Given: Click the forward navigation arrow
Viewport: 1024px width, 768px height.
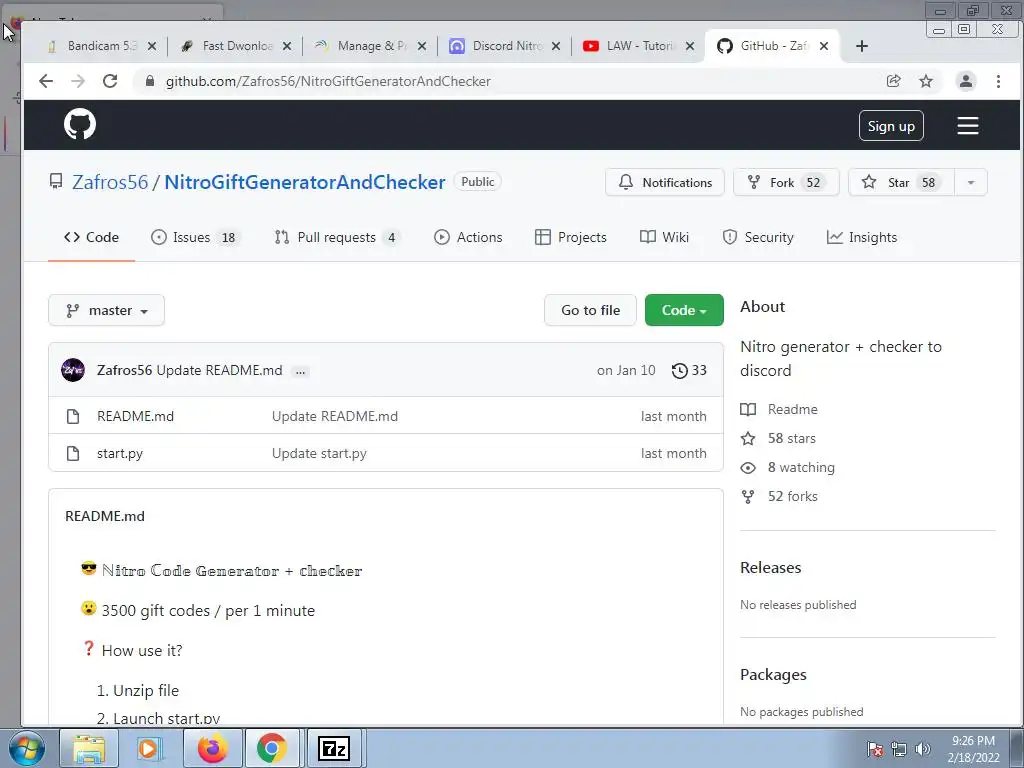Looking at the screenshot, I should point(78,81).
